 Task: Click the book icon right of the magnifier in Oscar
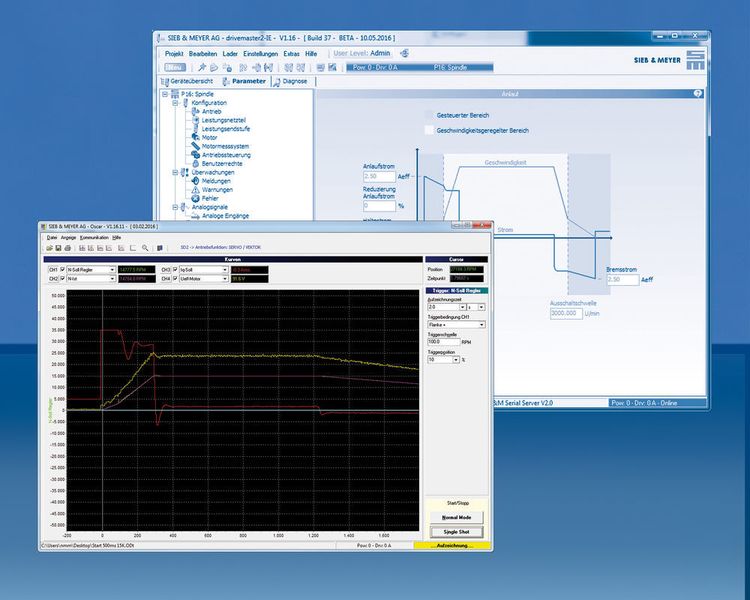tap(160, 248)
